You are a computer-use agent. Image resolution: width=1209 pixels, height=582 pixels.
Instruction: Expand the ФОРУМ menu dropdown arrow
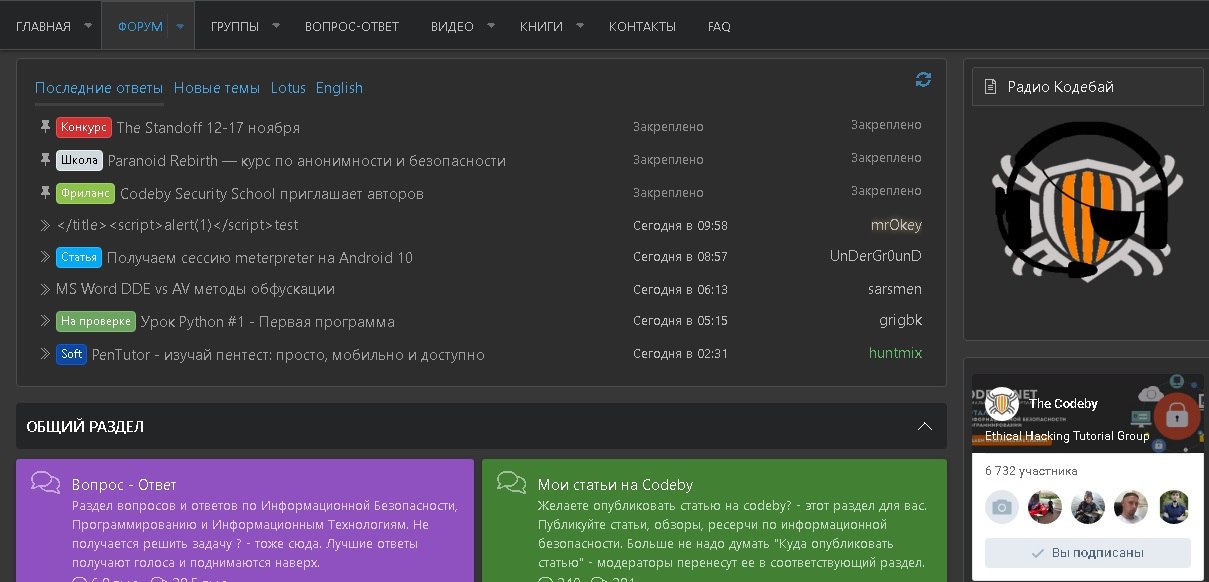(180, 26)
